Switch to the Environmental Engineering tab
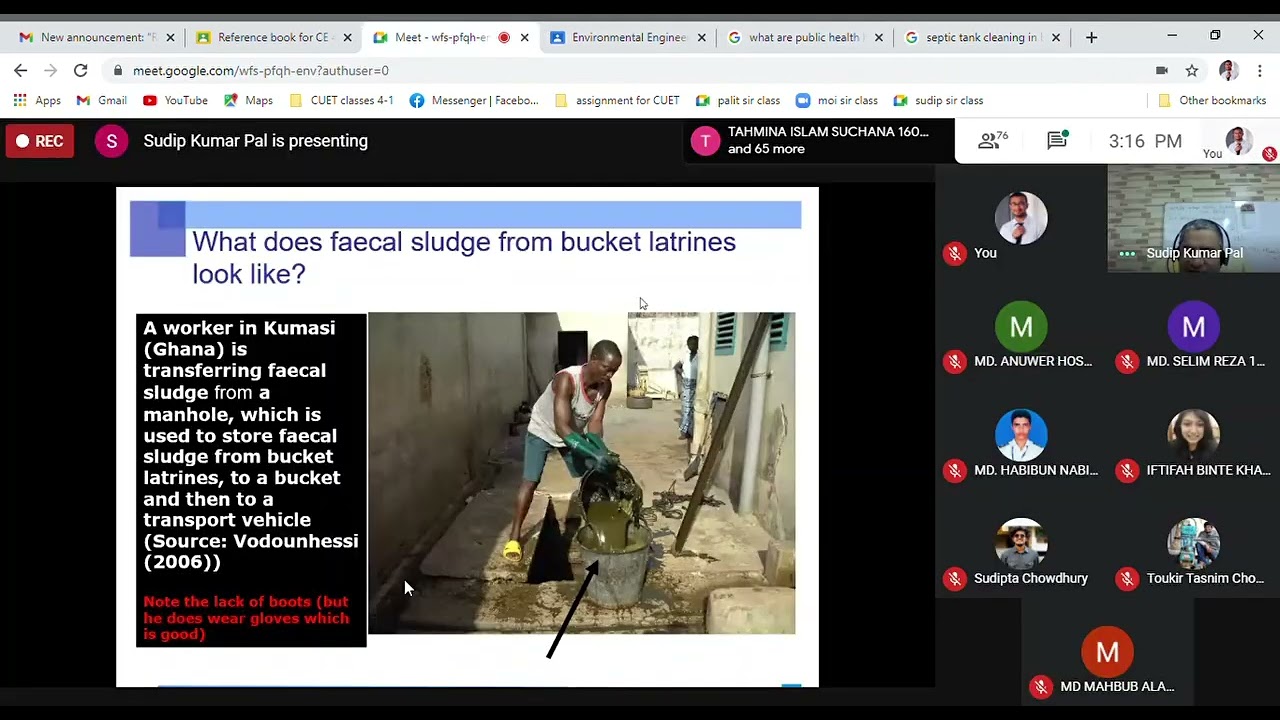This screenshot has height=720, width=1280. [x=628, y=37]
